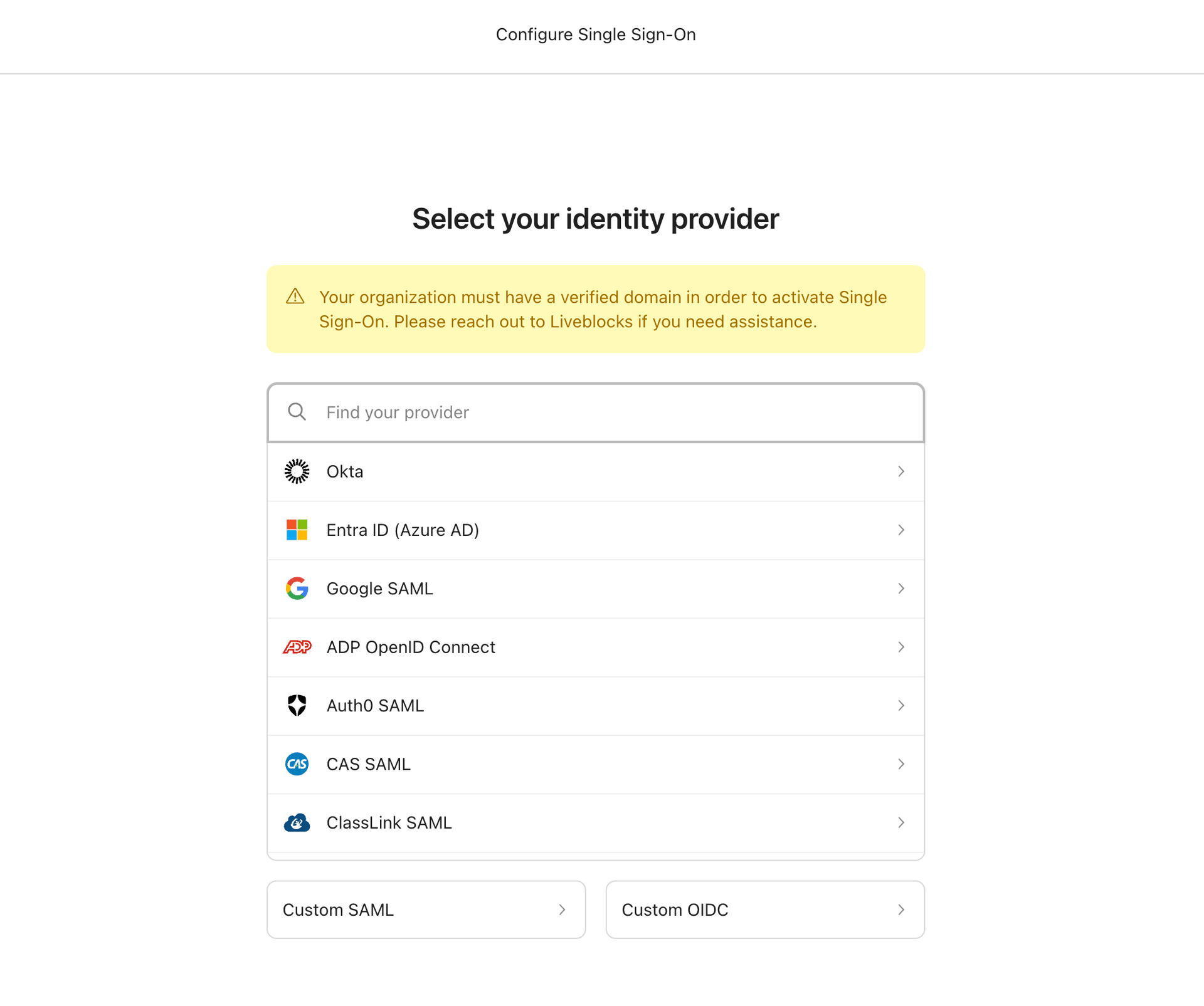Expand the Okta provider row
This screenshot has width=1204, height=1006.
coord(902,471)
